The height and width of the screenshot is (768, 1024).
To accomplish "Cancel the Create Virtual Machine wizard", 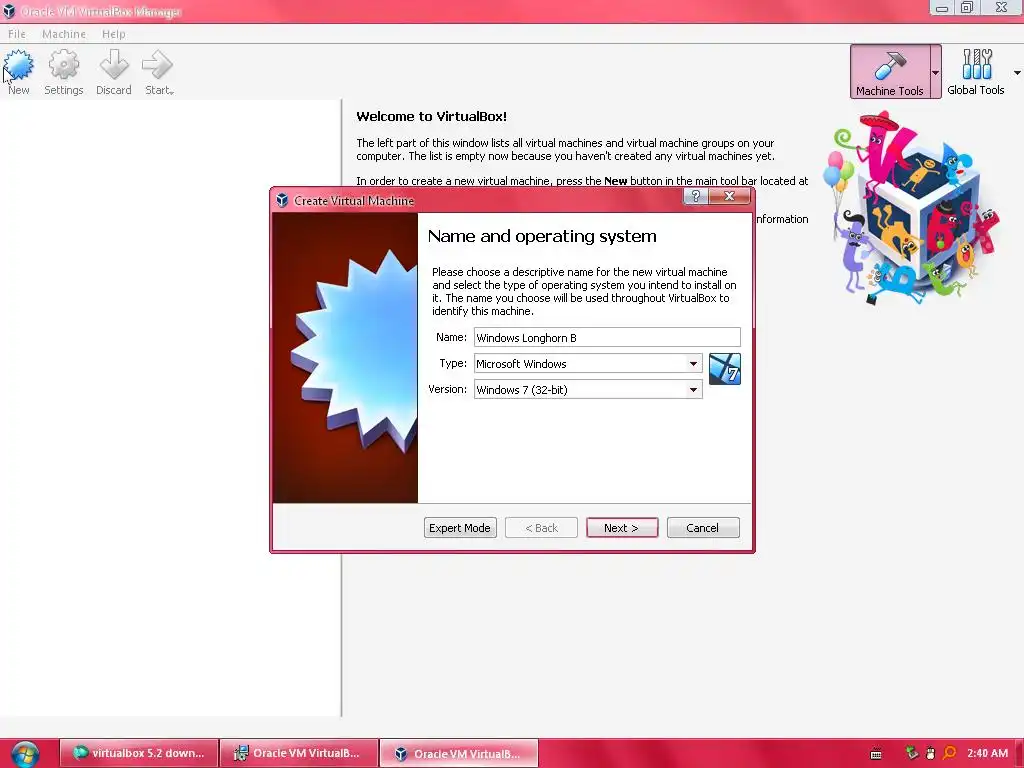I will pyautogui.click(x=703, y=528).
